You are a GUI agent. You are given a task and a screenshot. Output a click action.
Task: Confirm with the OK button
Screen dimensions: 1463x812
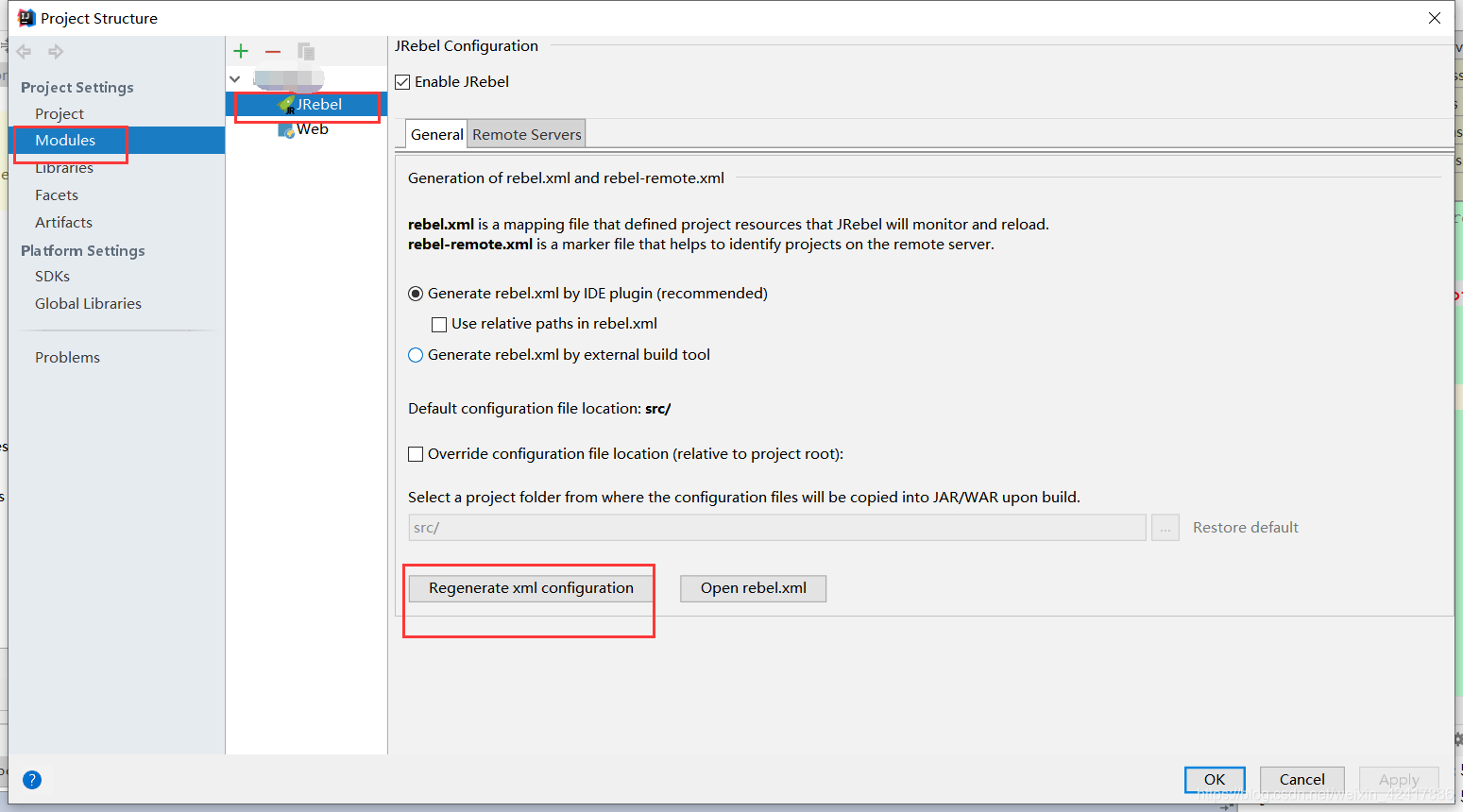1215,780
